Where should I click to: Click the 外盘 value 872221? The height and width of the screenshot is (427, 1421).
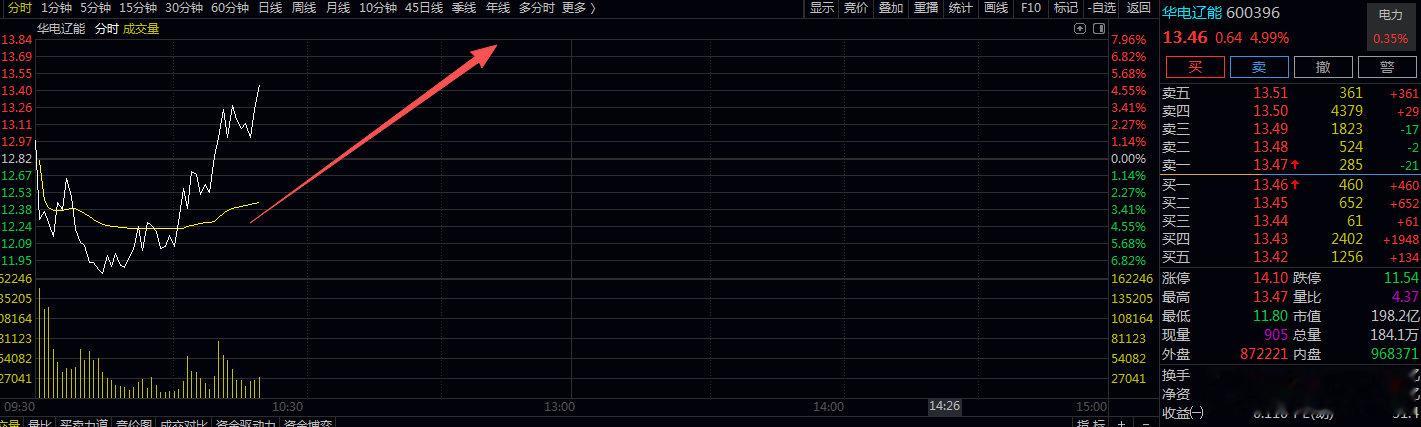pos(1263,354)
